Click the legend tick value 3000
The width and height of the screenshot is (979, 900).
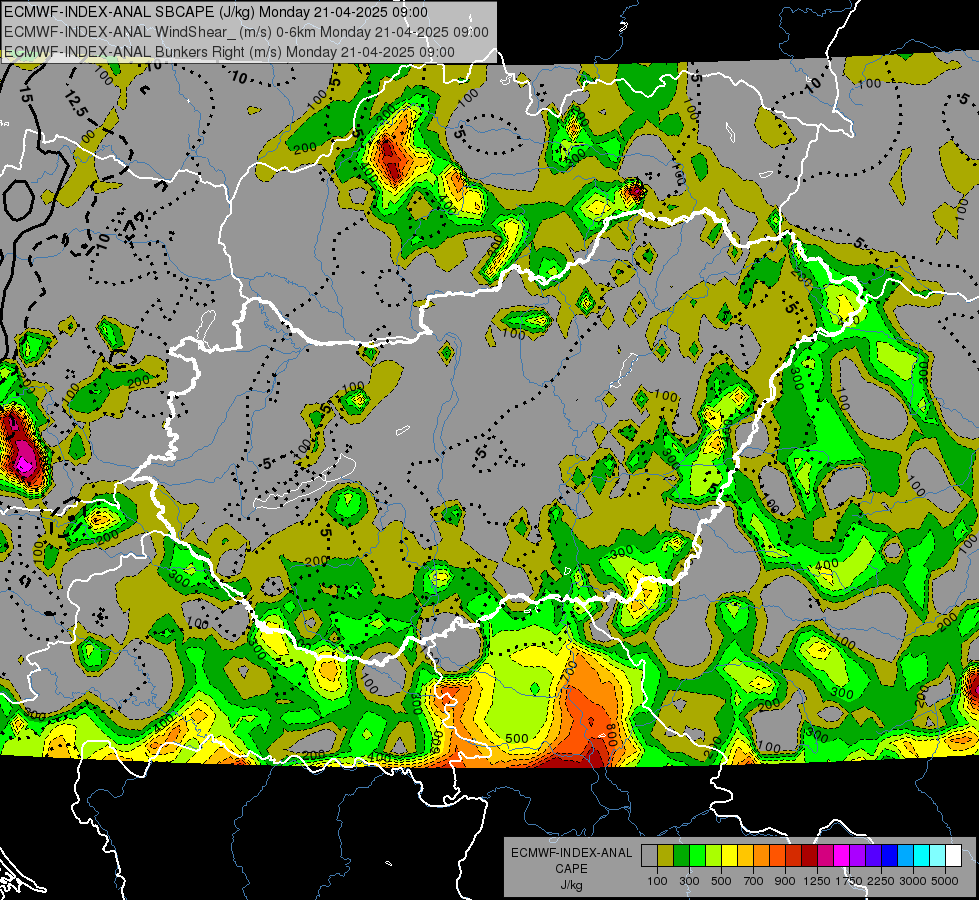click(913, 881)
